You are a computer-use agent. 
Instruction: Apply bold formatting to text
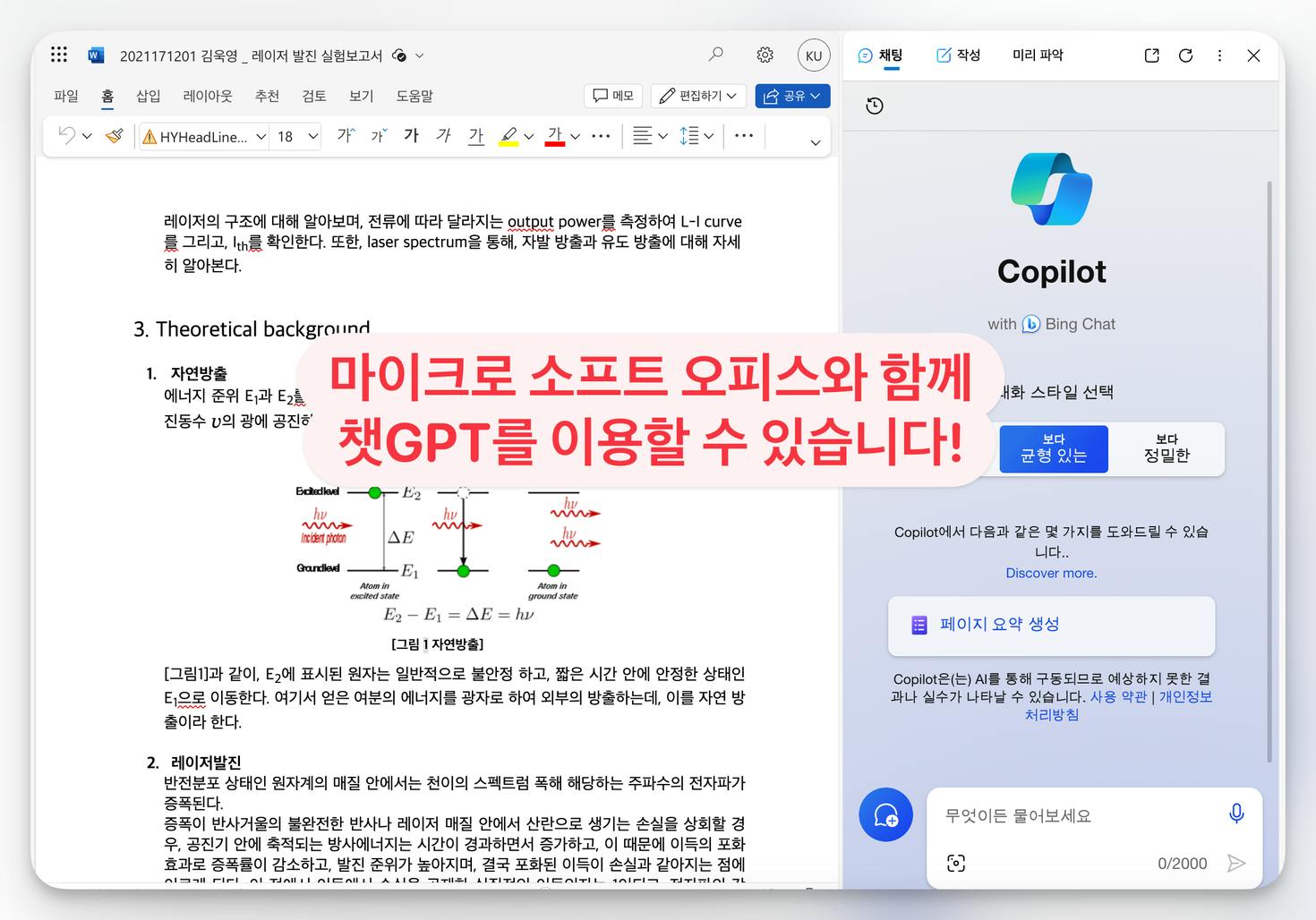pyautogui.click(x=411, y=136)
